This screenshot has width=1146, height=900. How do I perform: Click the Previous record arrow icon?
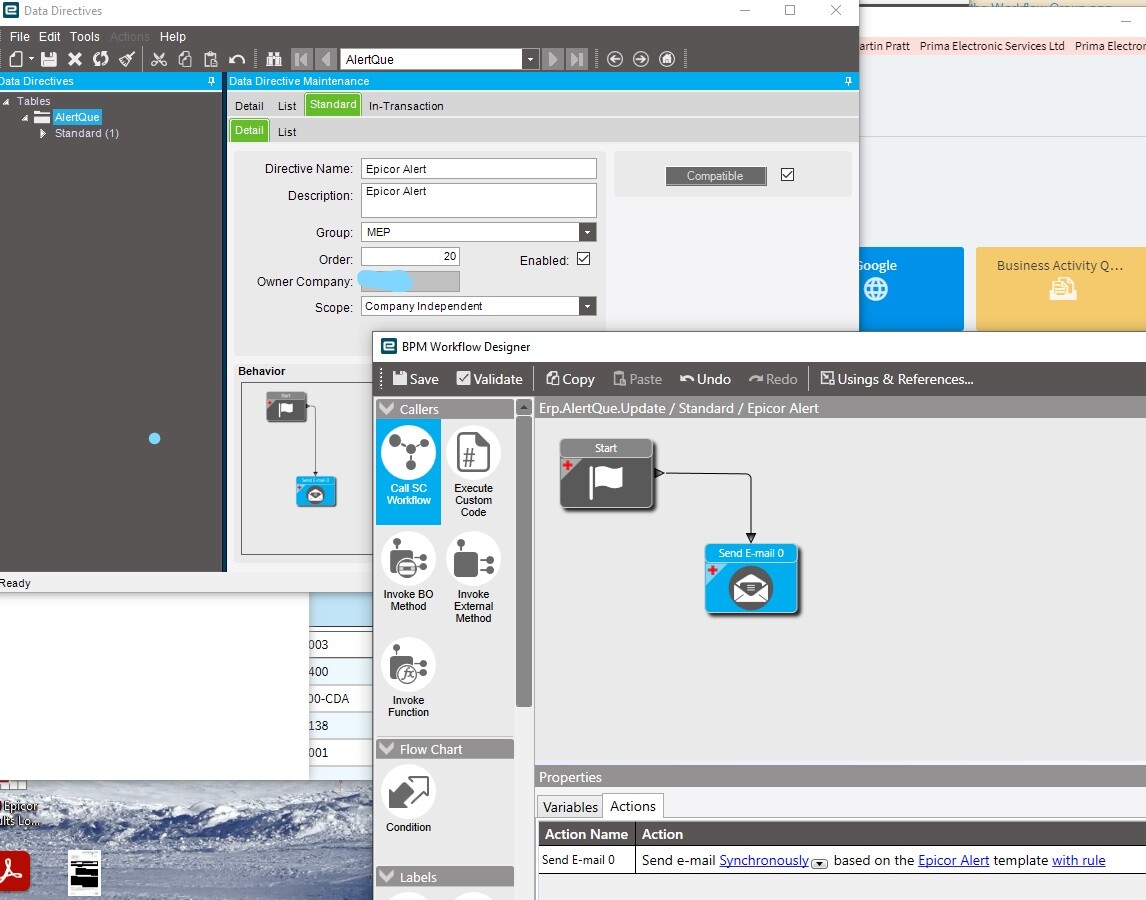coord(327,59)
